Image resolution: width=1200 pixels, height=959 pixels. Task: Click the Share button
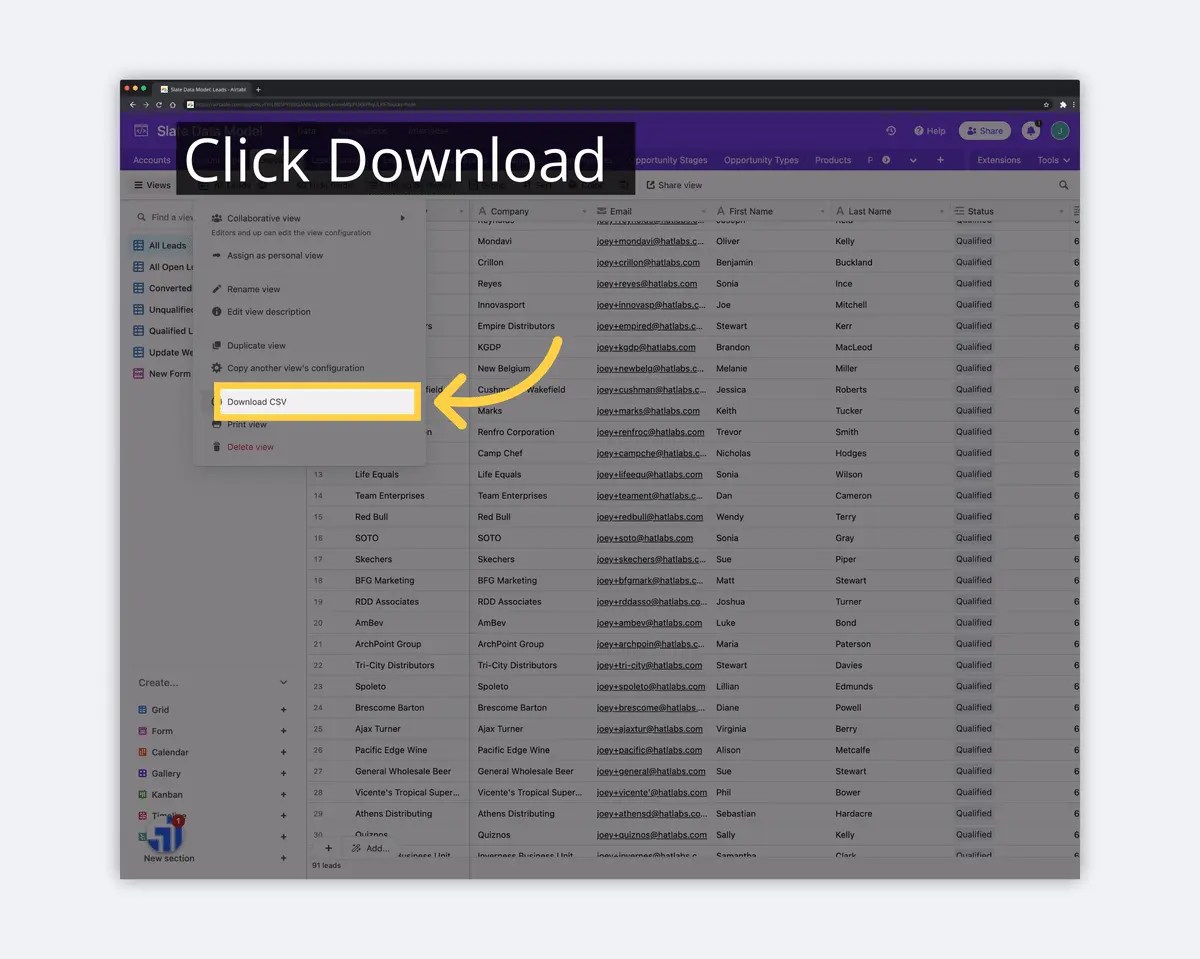pos(984,130)
